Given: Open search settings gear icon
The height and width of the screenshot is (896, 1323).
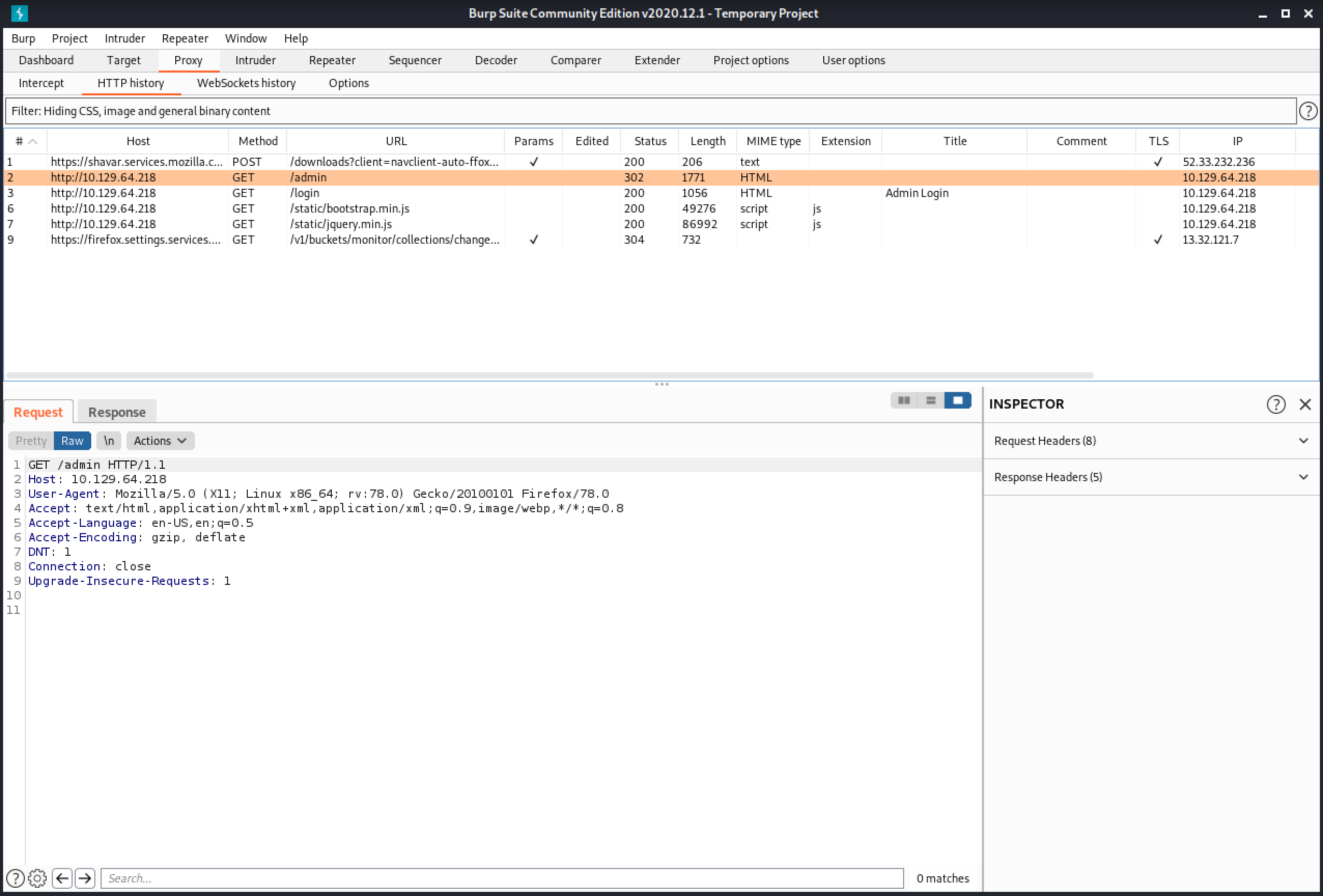Looking at the screenshot, I should (37, 878).
